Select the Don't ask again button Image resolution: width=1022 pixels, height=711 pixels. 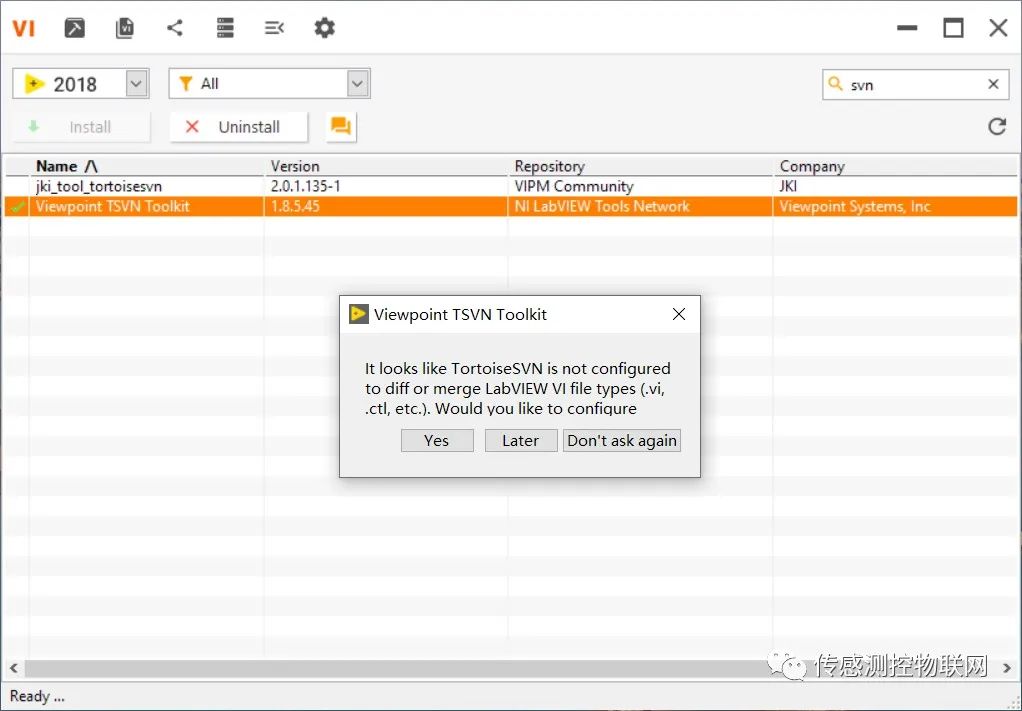point(622,441)
